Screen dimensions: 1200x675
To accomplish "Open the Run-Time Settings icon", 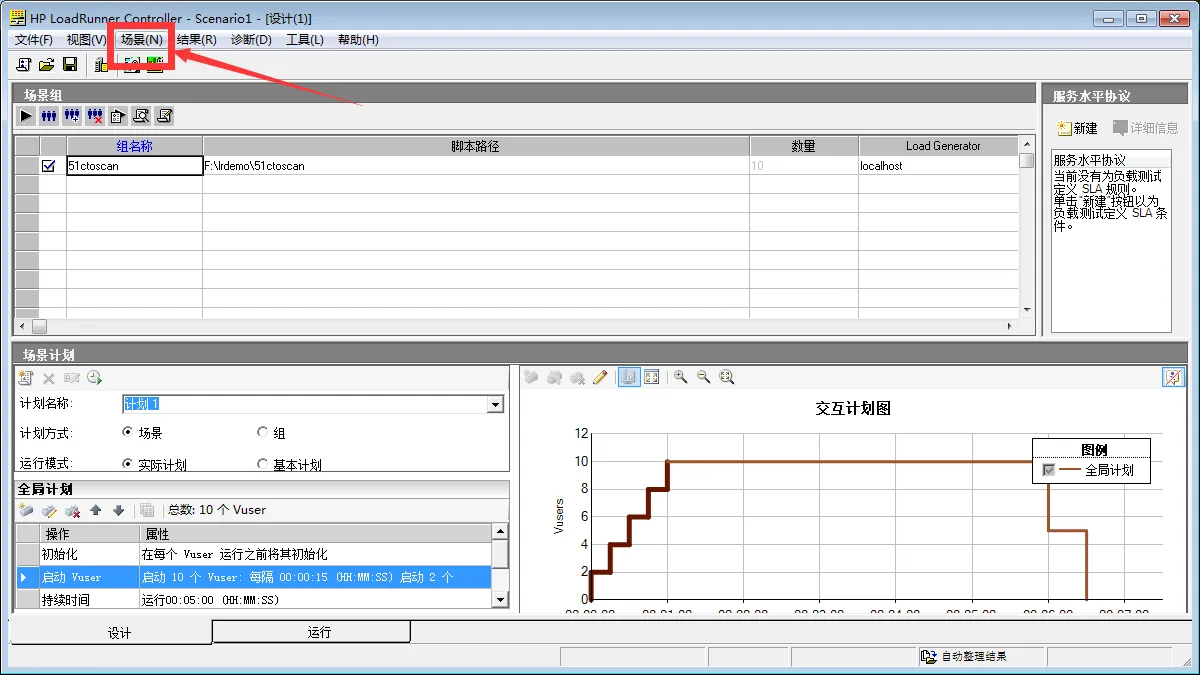I will [x=118, y=116].
